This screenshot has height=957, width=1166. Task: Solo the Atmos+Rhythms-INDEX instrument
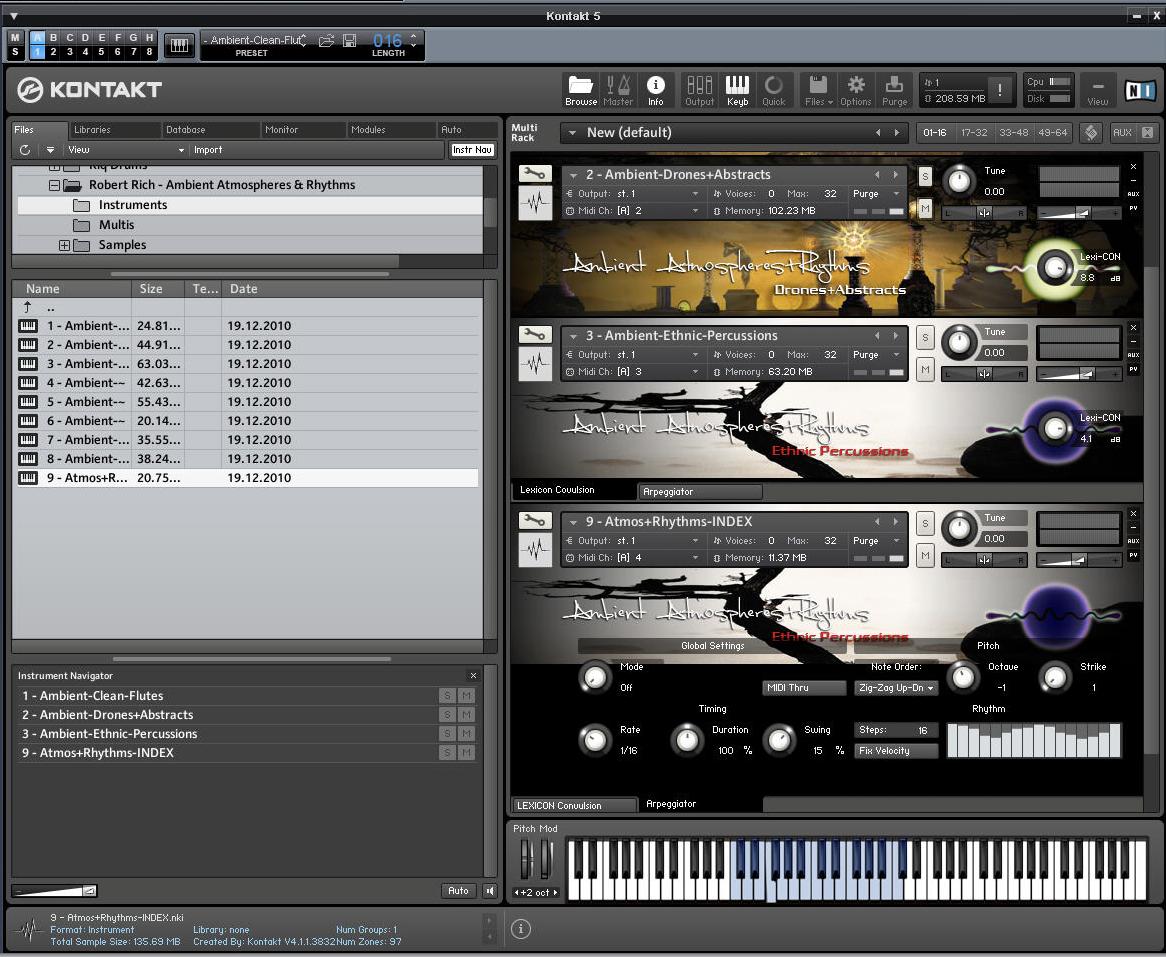(x=924, y=523)
